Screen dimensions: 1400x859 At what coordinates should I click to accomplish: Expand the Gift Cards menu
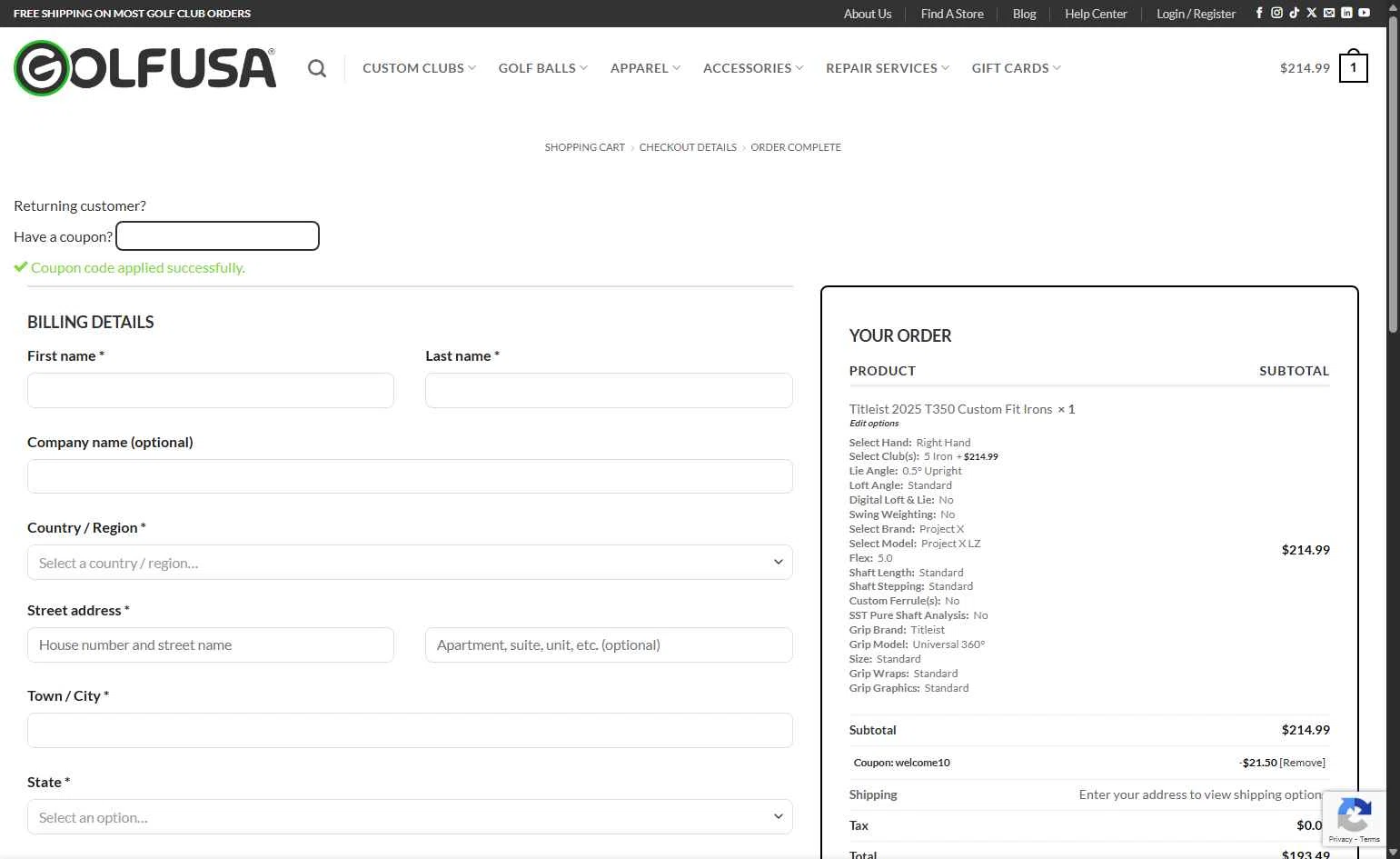[x=1016, y=68]
